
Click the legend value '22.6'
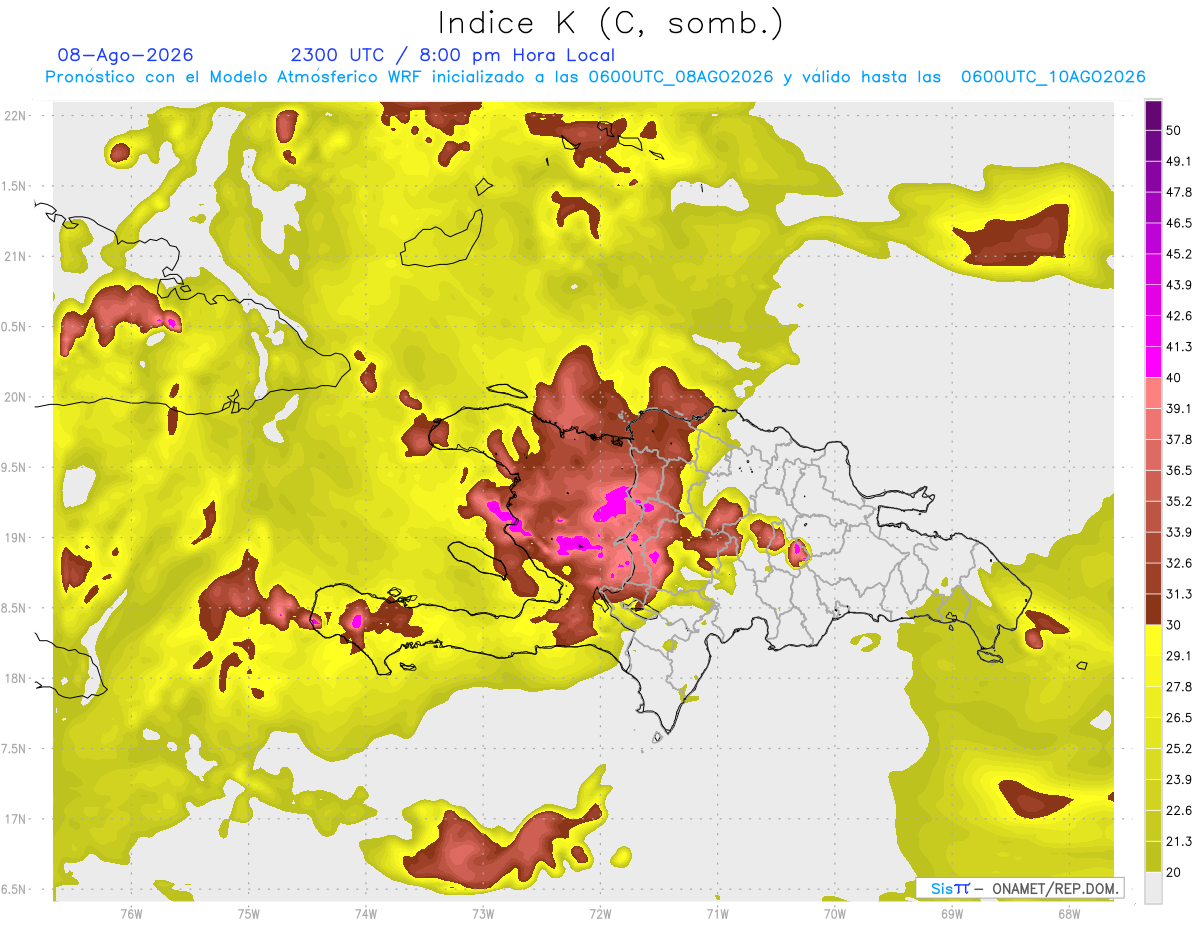click(1179, 810)
